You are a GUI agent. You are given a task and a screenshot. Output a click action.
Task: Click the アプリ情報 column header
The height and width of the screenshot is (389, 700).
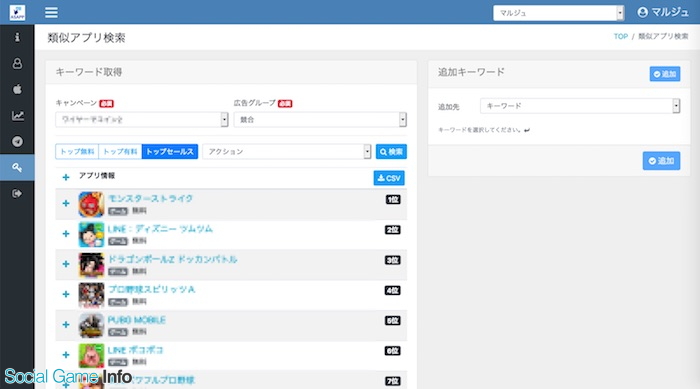pyautogui.click(x=97, y=176)
